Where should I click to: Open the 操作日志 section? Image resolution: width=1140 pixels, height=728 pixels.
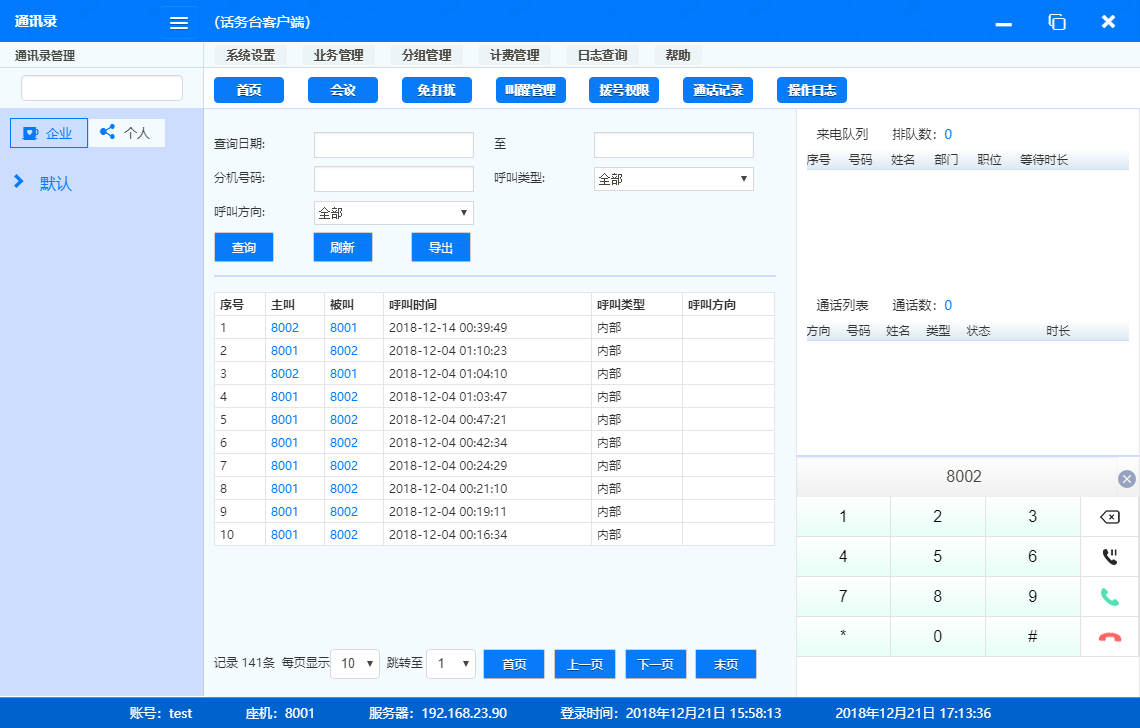tap(811, 90)
